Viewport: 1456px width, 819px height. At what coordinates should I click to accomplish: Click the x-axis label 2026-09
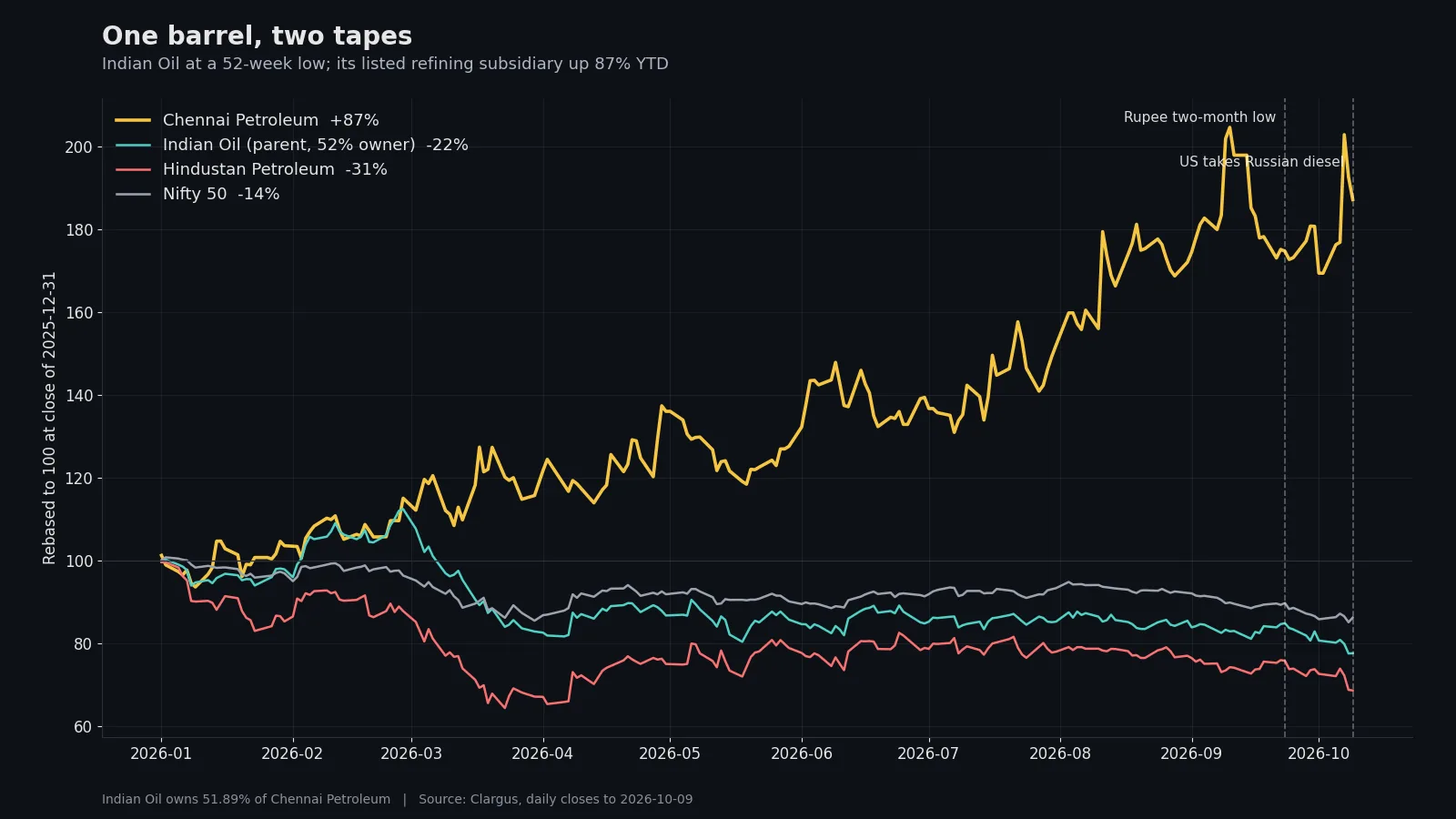(x=1191, y=753)
